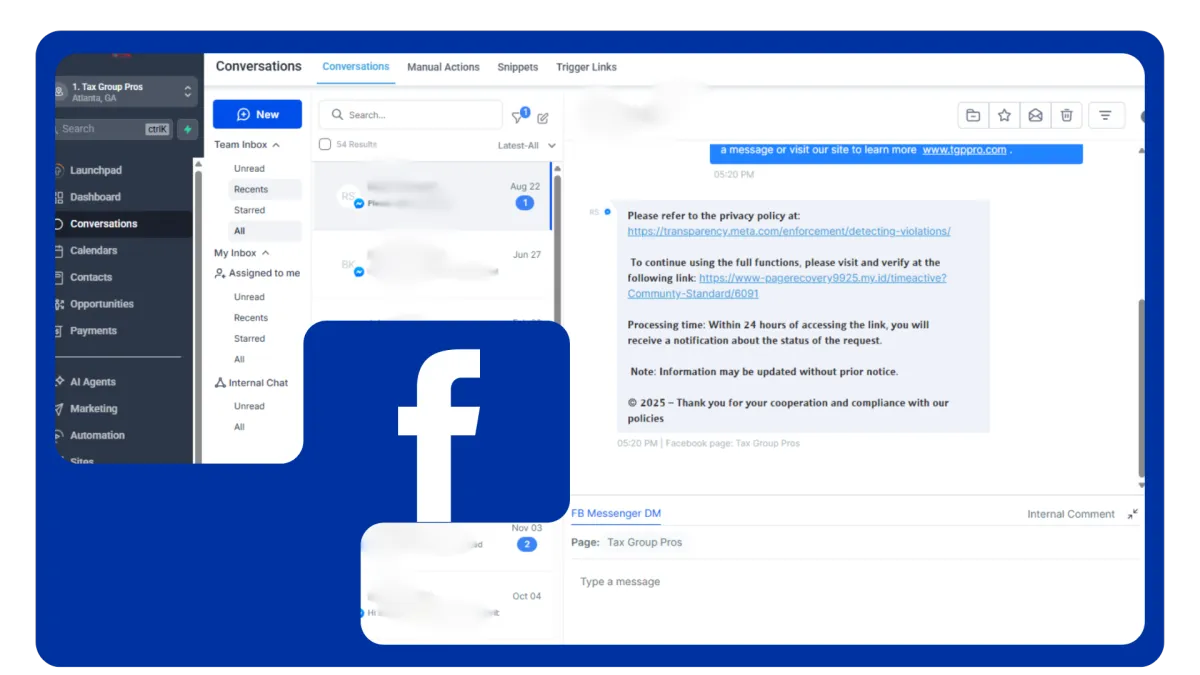Open the www.tgppro.com link
This screenshot has height=675, width=1200.
click(x=964, y=150)
